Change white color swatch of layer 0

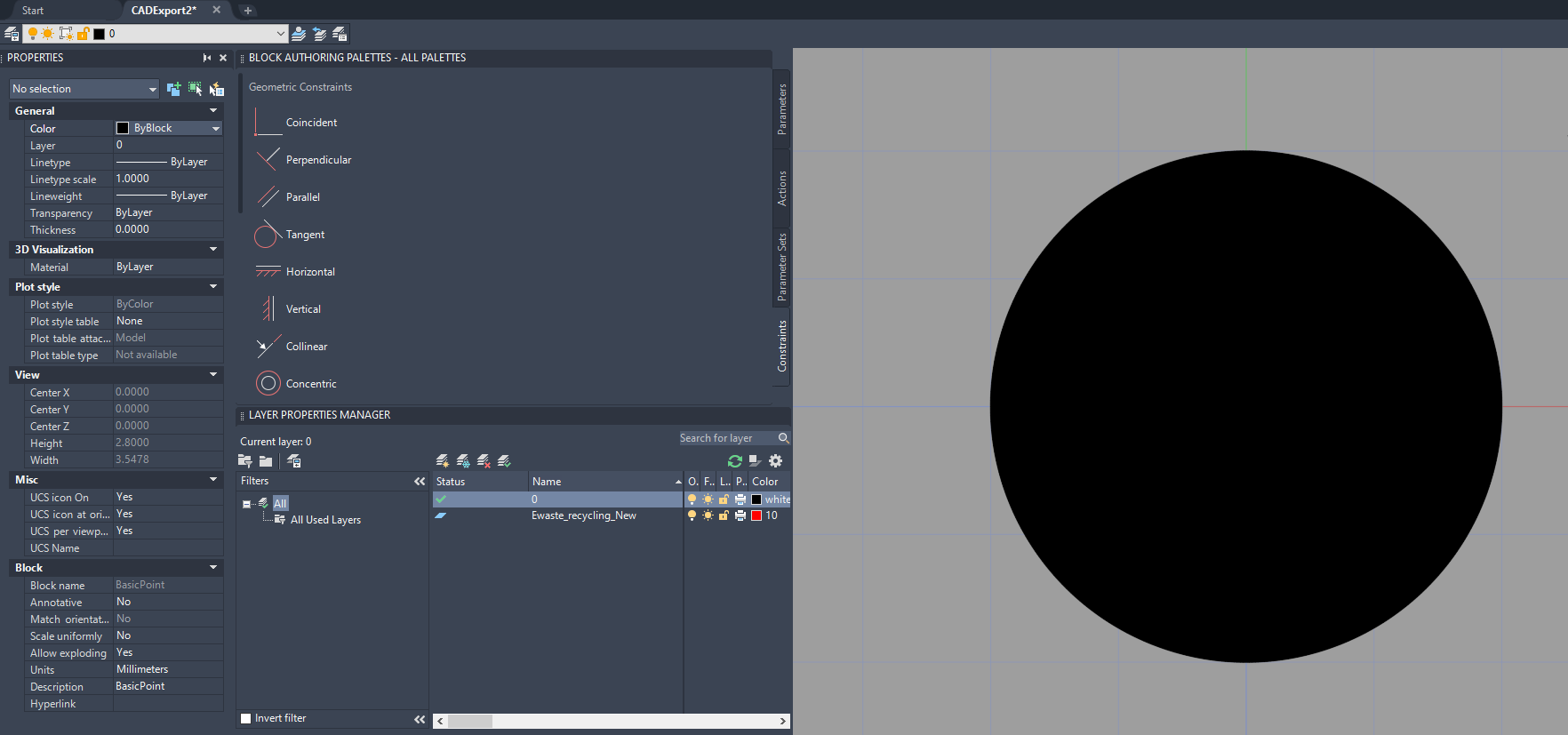(756, 499)
